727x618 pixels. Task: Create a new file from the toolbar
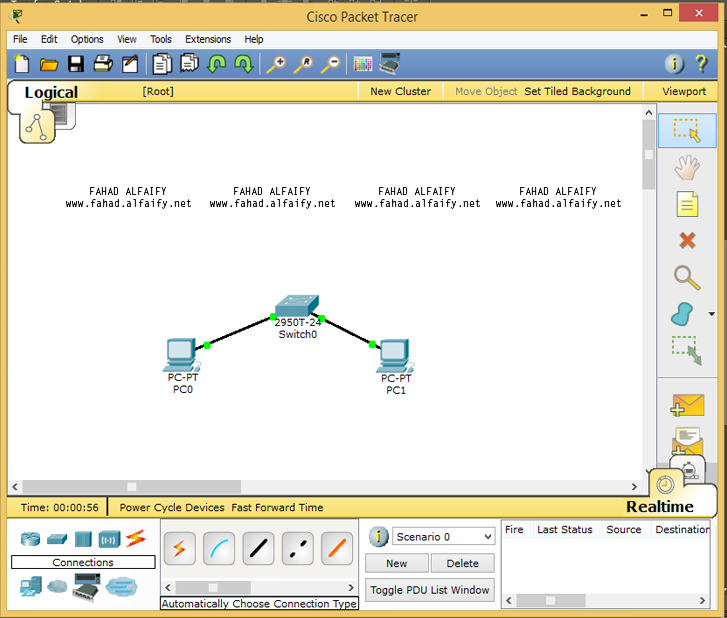pyautogui.click(x=21, y=64)
